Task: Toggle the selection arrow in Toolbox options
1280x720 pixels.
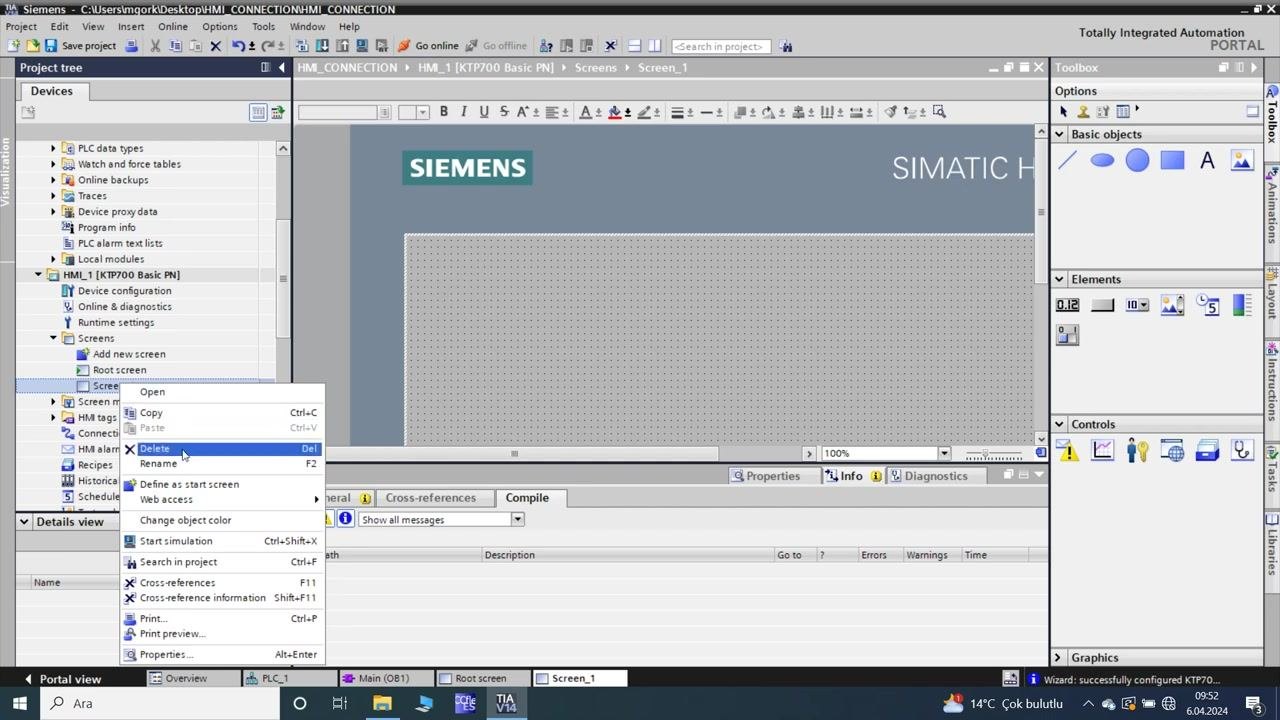Action: click(x=1063, y=112)
